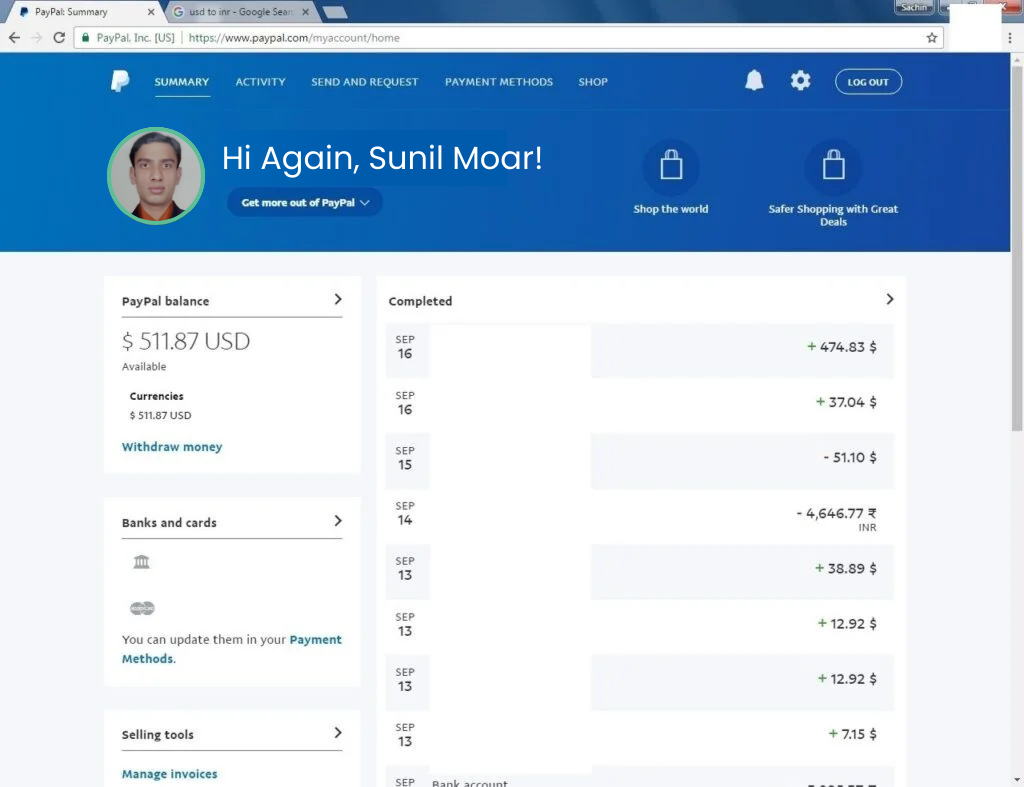
Task: Click Shop the world bag icon
Action: click(x=671, y=167)
